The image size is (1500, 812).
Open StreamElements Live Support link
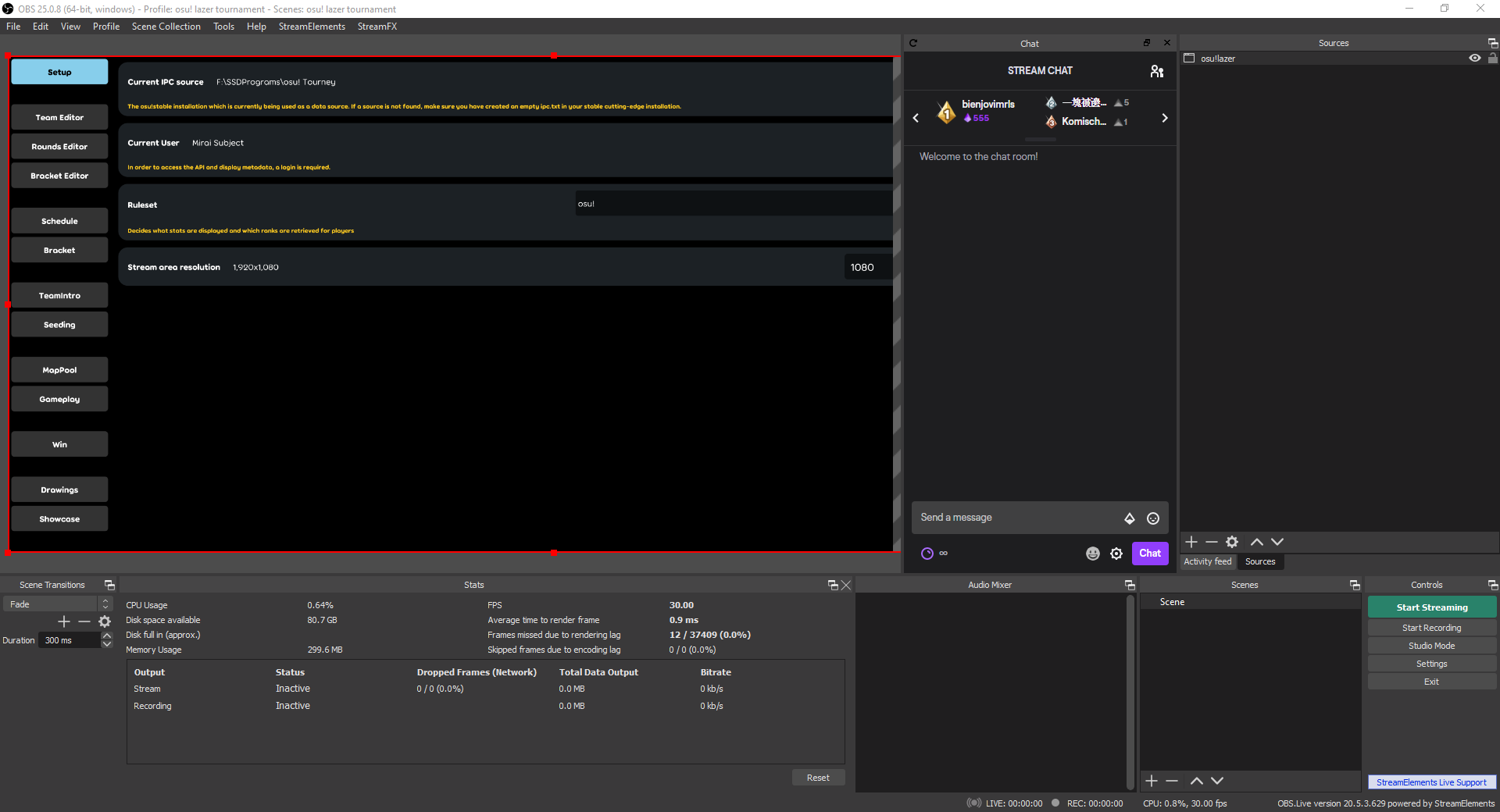tap(1432, 782)
